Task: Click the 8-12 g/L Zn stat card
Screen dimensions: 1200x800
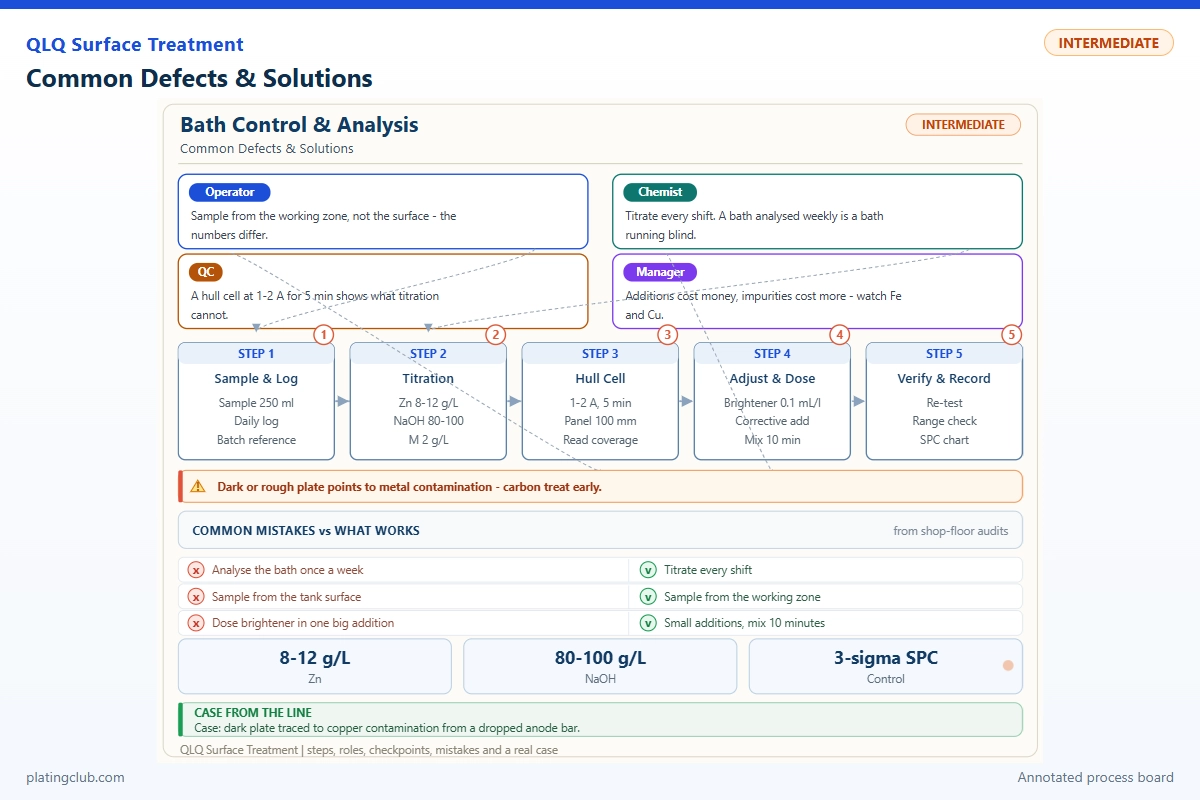Action: [315, 666]
